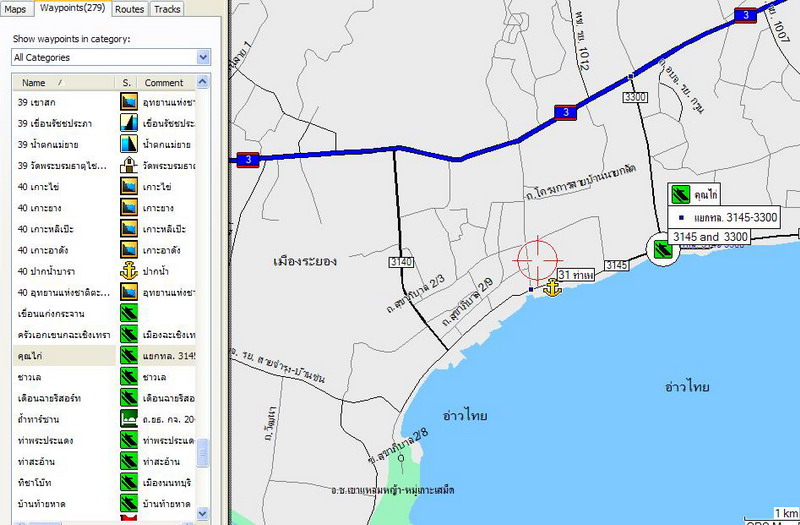The width and height of the screenshot is (800, 525).
Task: Click the highway 3 shield above ถ.โครงการสายบ้านนายกลัด
Action: [566, 112]
